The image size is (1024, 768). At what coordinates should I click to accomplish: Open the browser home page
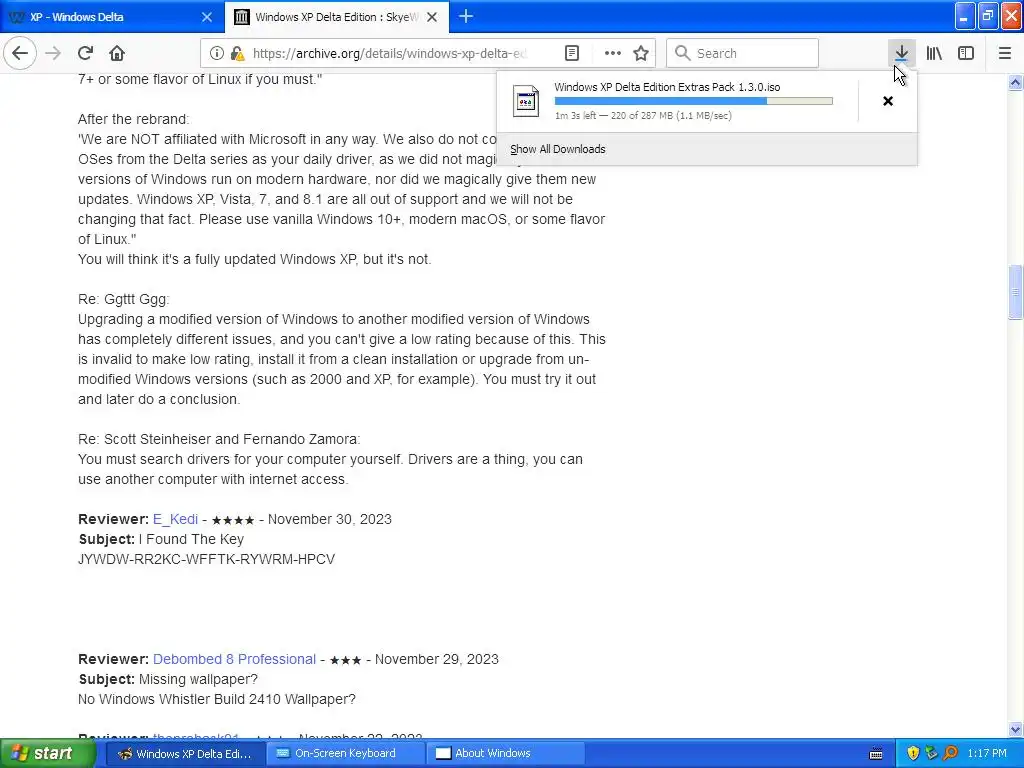(117, 53)
